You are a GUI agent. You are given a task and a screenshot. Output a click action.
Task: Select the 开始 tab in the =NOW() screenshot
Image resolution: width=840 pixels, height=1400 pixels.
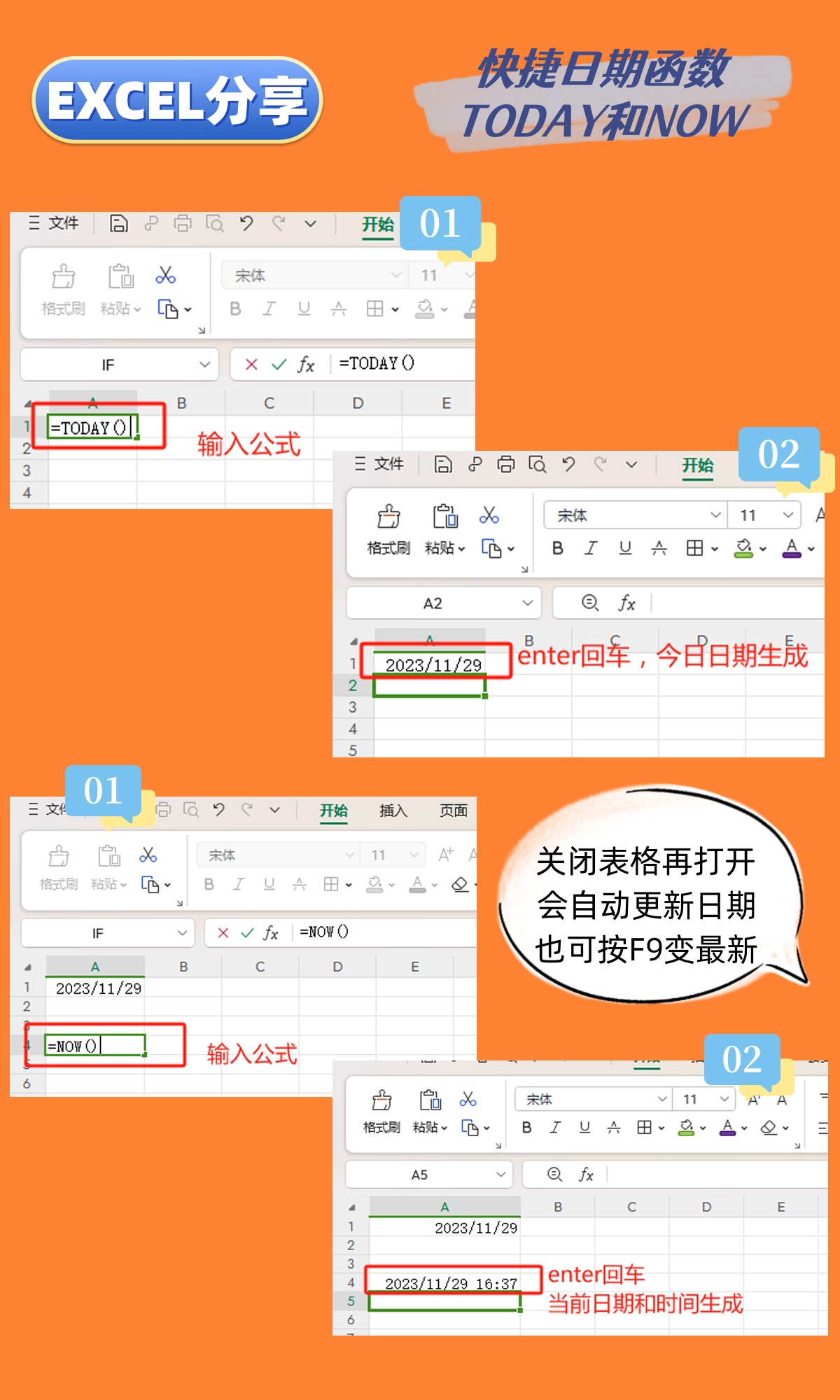point(334,811)
